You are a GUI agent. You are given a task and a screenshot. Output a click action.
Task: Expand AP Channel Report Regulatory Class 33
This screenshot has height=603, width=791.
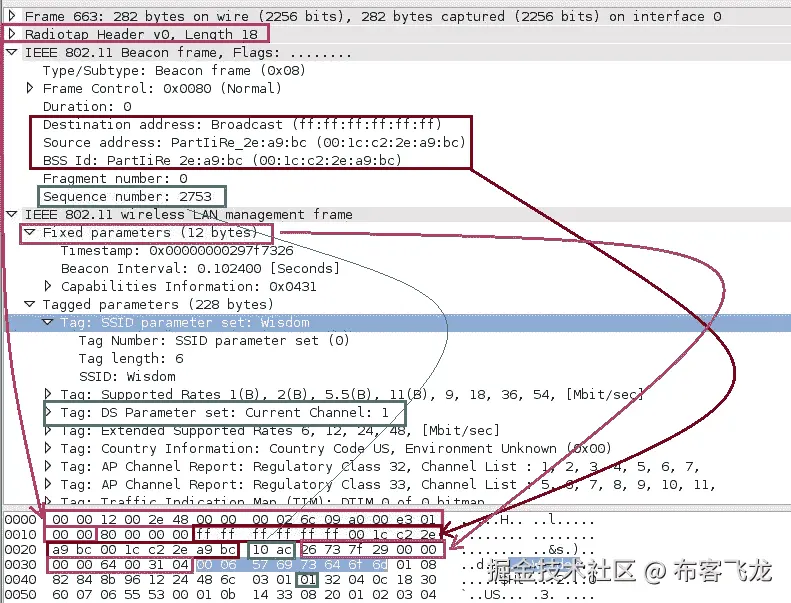(48, 484)
